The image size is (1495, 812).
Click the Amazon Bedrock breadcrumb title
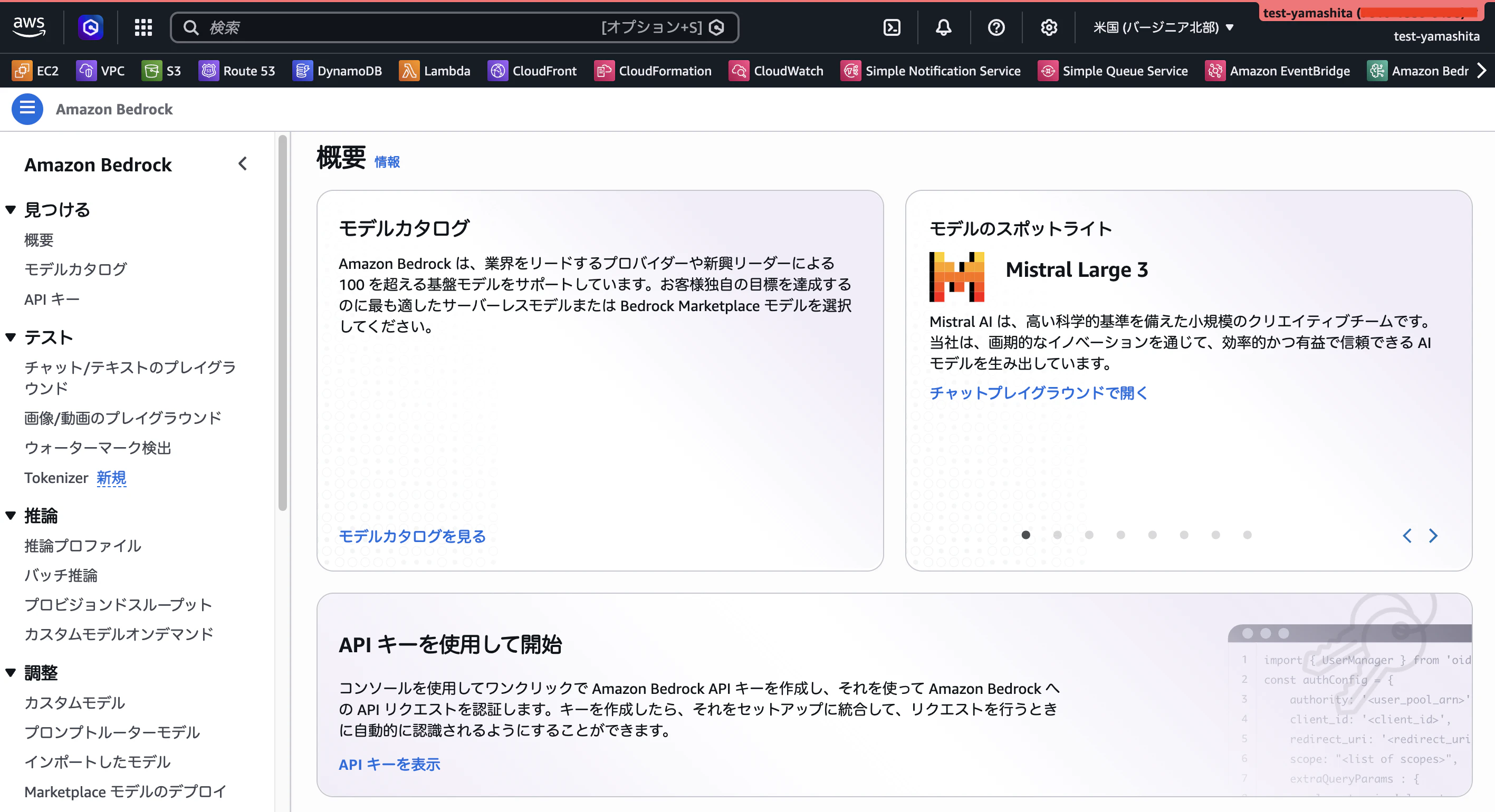(114, 109)
